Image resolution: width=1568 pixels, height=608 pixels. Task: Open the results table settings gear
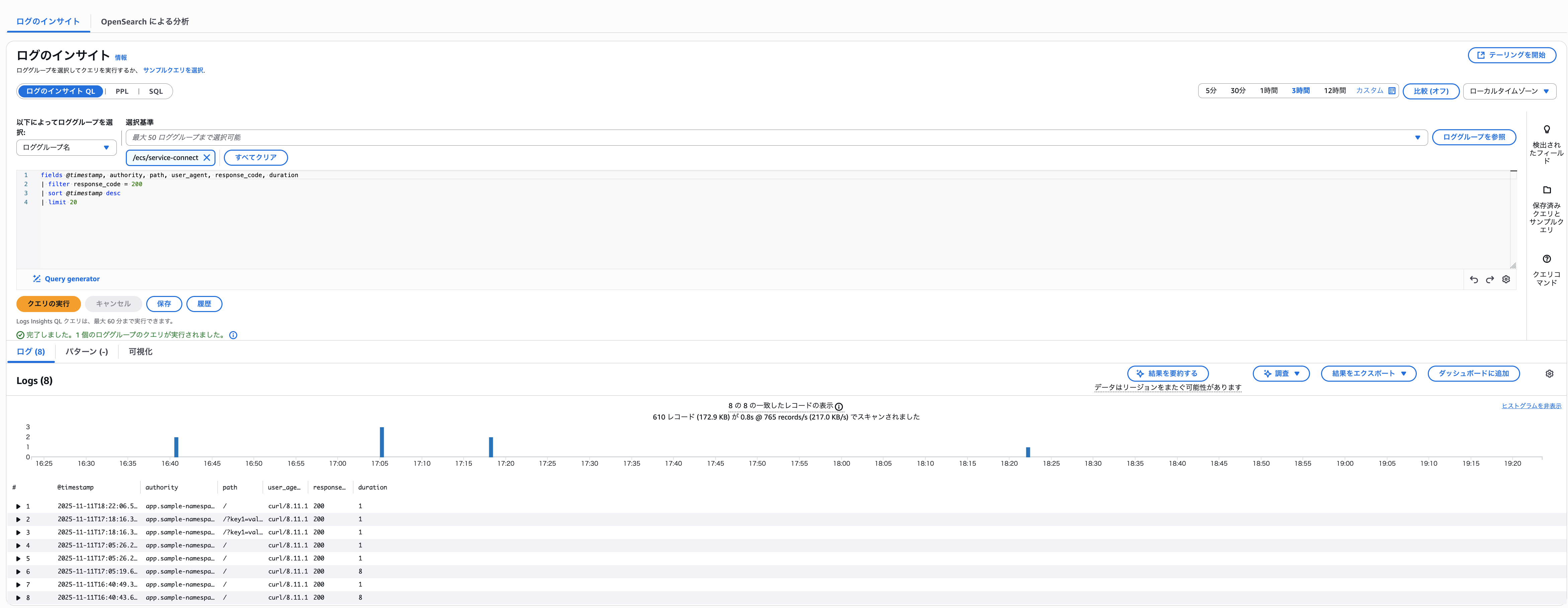1549,374
